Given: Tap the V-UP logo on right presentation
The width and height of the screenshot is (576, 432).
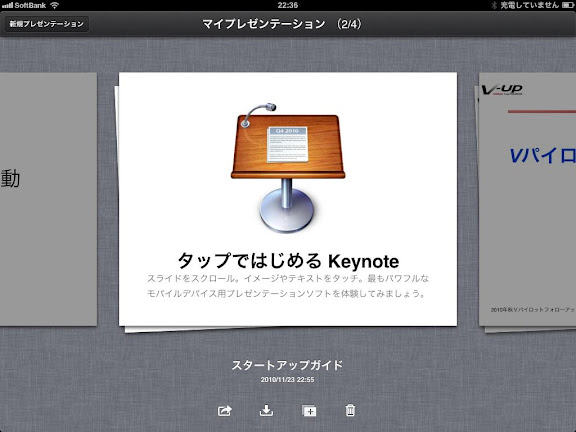Looking at the screenshot, I should (502, 90).
